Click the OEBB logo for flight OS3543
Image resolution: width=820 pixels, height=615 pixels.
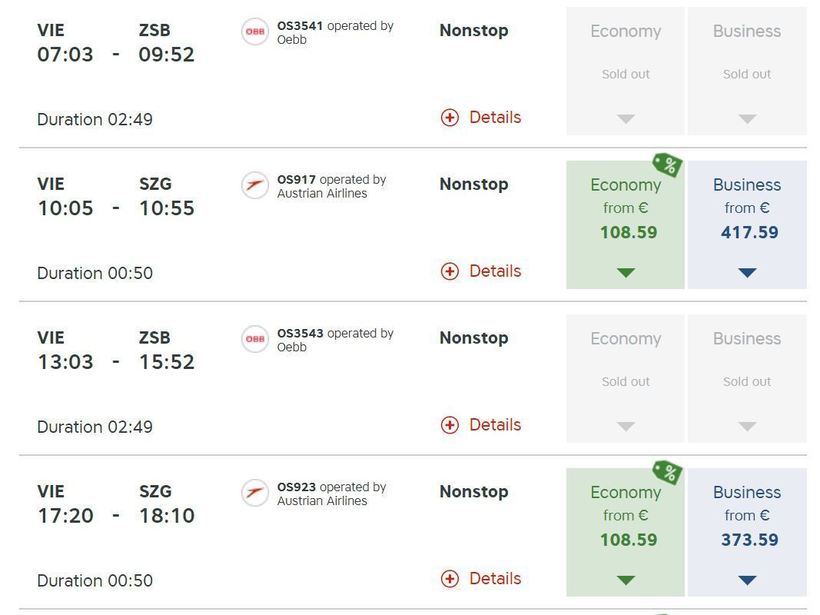255,340
